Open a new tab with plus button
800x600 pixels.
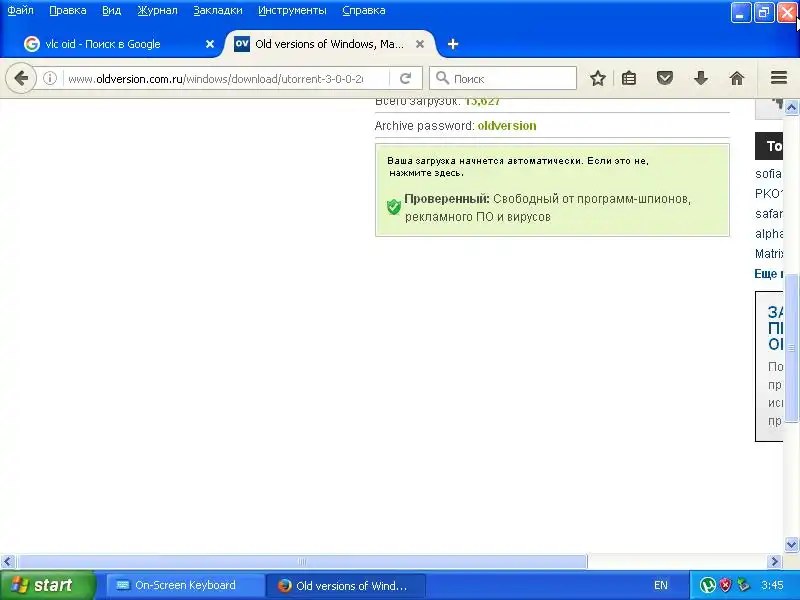pyautogui.click(x=453, y=44)
